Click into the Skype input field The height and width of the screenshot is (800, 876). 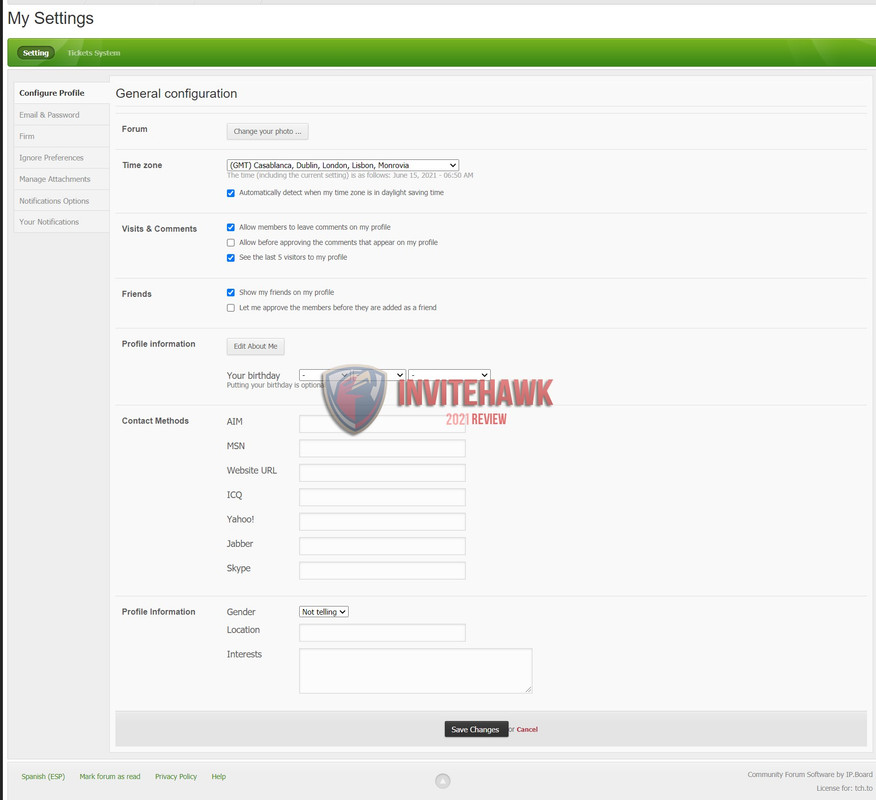pos(382,570)
